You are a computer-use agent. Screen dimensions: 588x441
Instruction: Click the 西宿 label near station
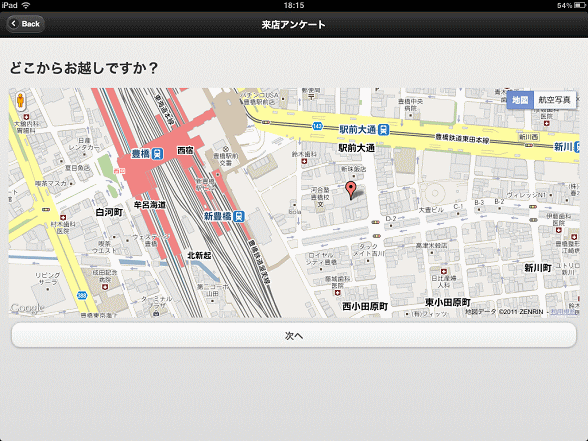click(x=185, y=150)
